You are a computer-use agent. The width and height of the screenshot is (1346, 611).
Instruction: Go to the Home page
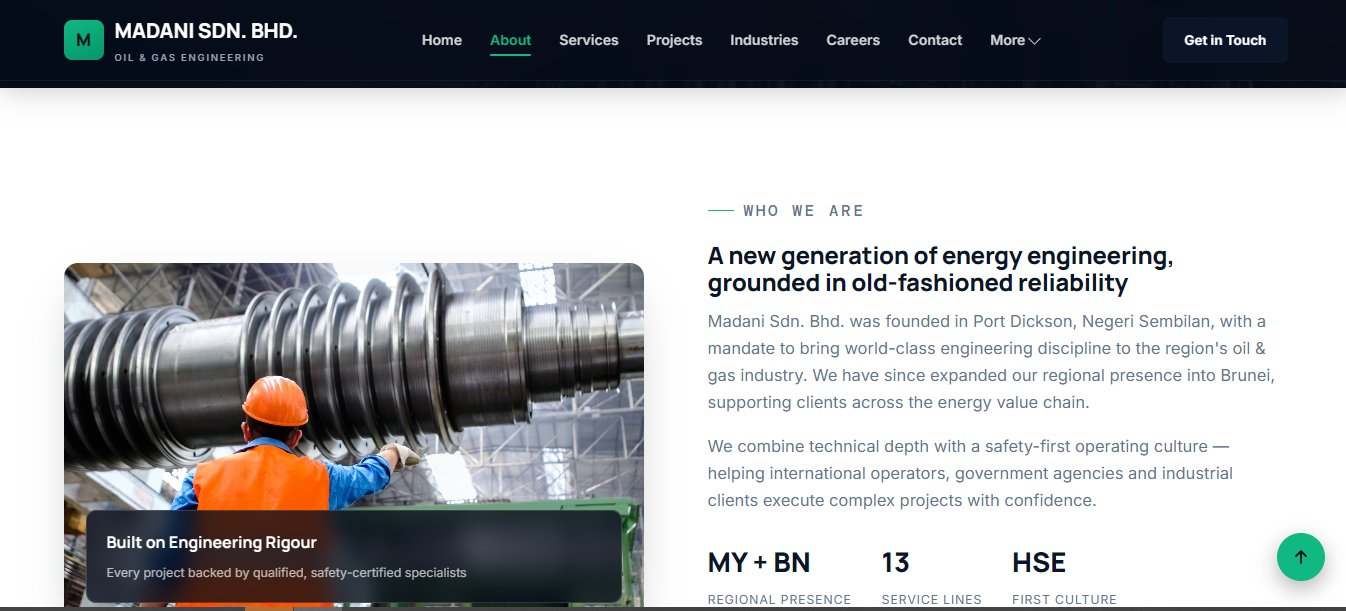tap(442, 40)
